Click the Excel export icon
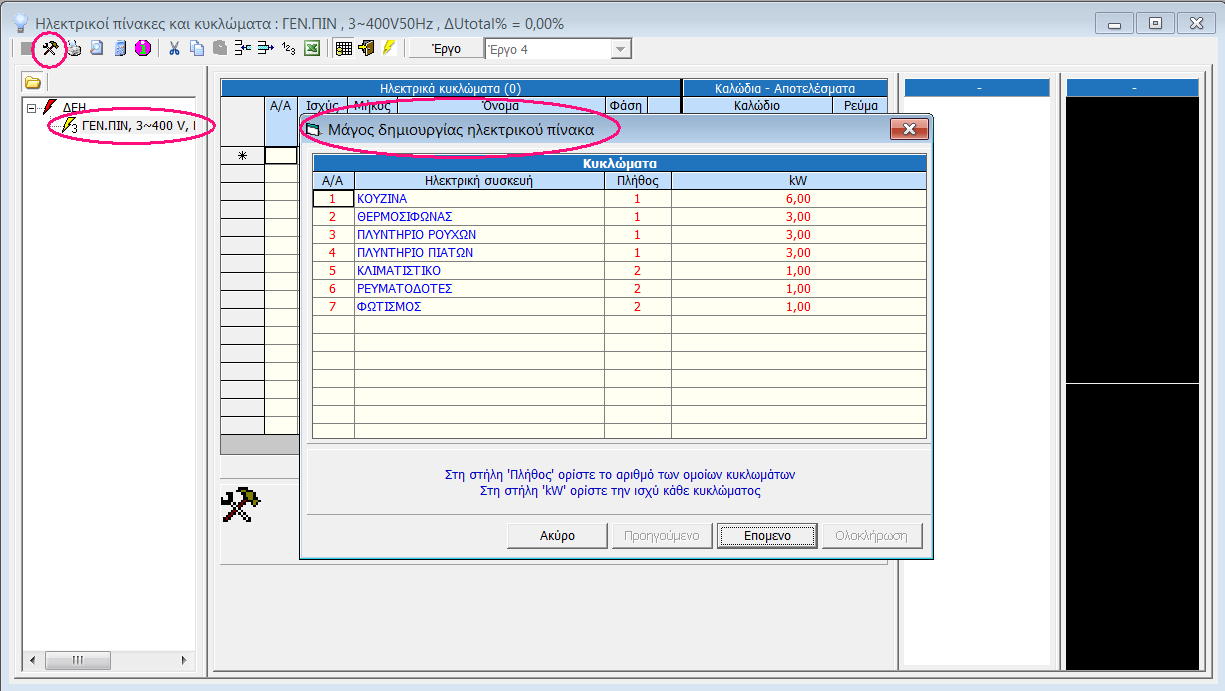Viewport: 1225px width, 691px height. click(x=312, y=48)
